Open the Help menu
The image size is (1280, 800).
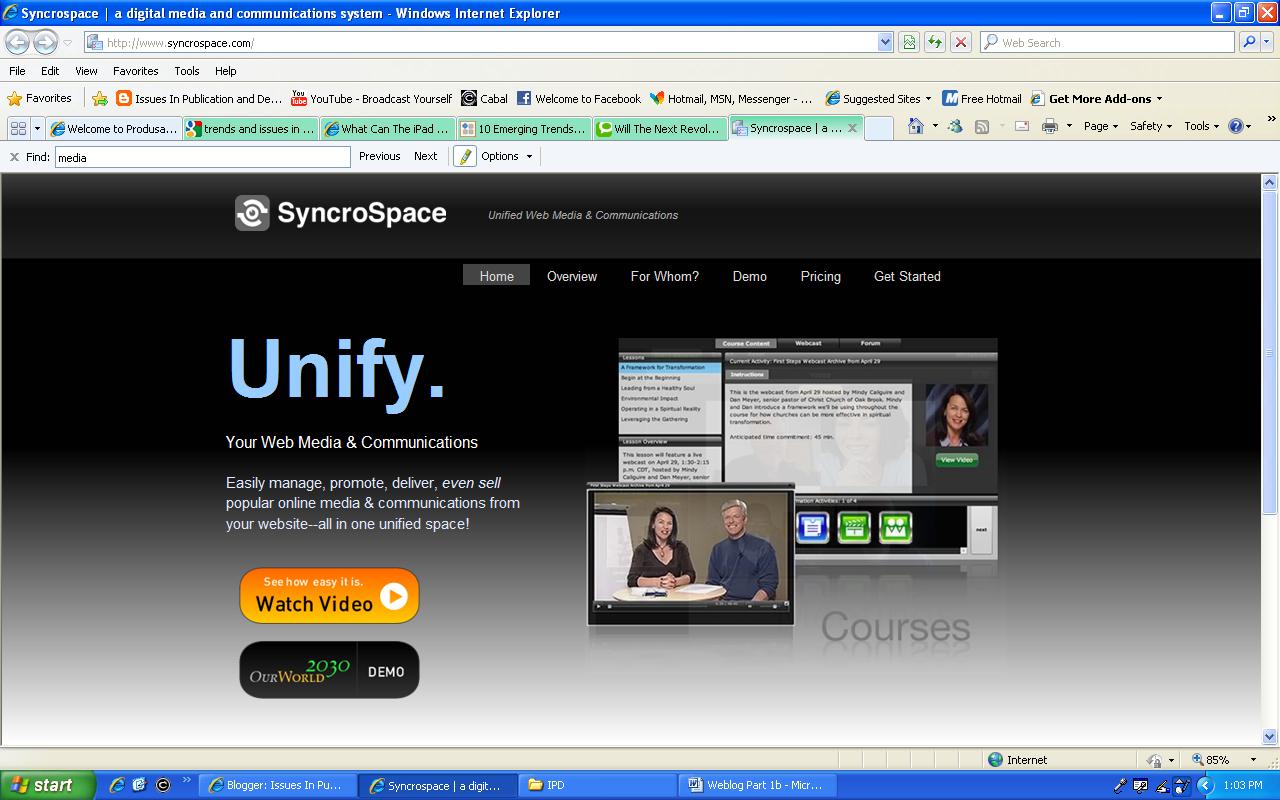226,71
